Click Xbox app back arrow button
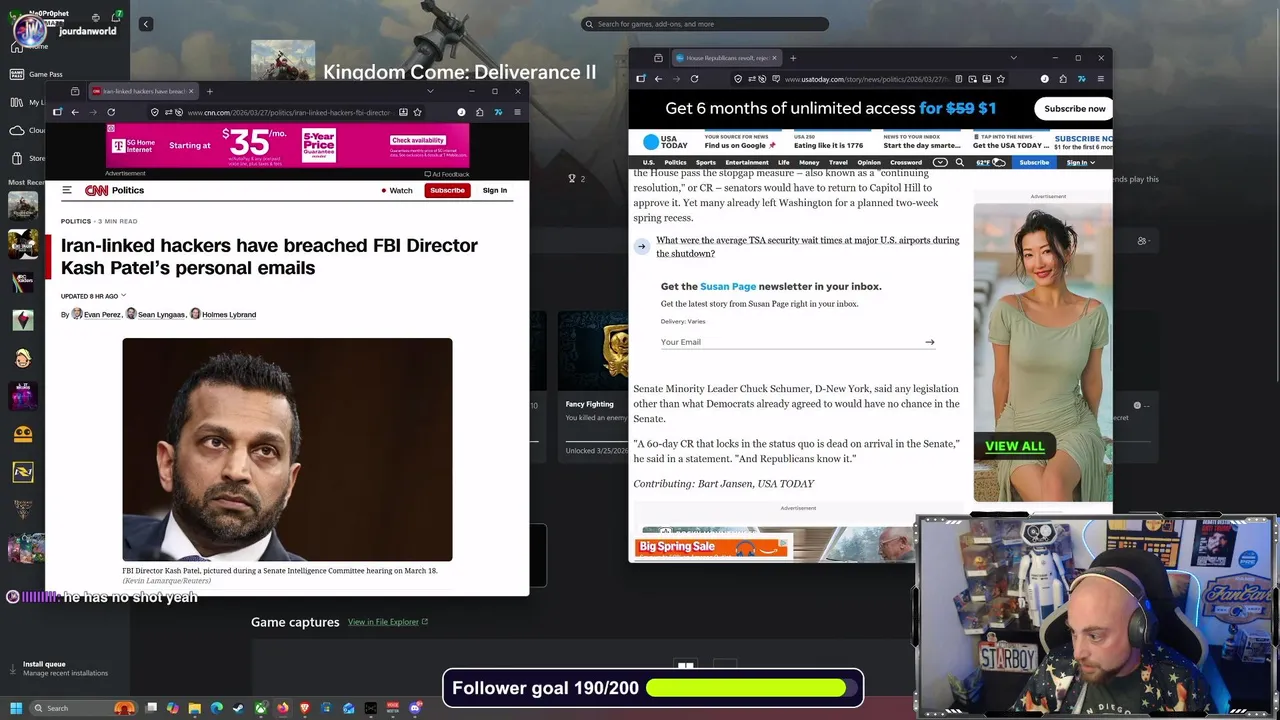The width and height of the screenshot is (1280, 720). pyautogui.click(x=145, y=24)
